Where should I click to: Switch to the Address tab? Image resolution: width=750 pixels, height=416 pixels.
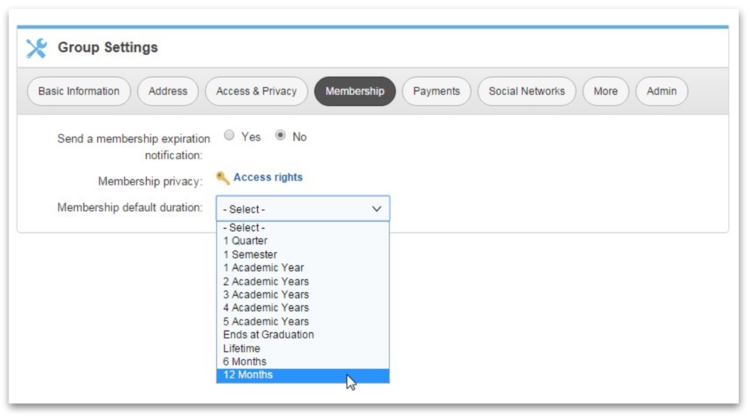pyautogui.click(x=168, y=91)
